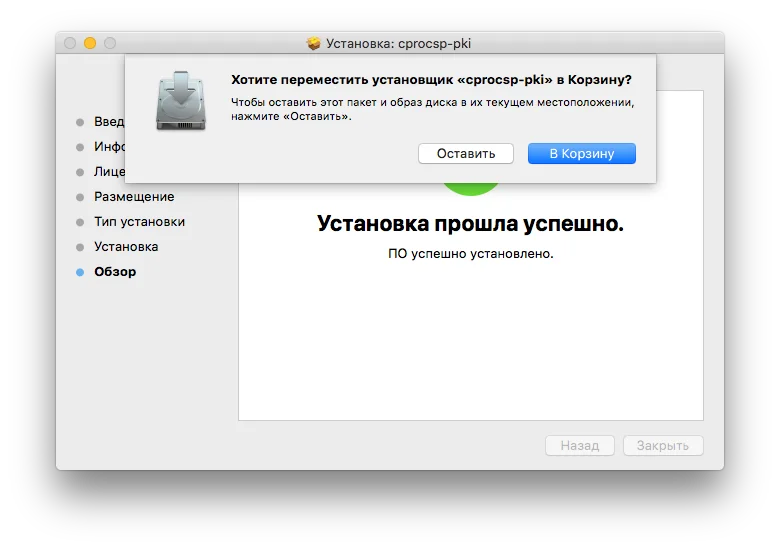Click the 'Закрыть' button

click(663, 446)
